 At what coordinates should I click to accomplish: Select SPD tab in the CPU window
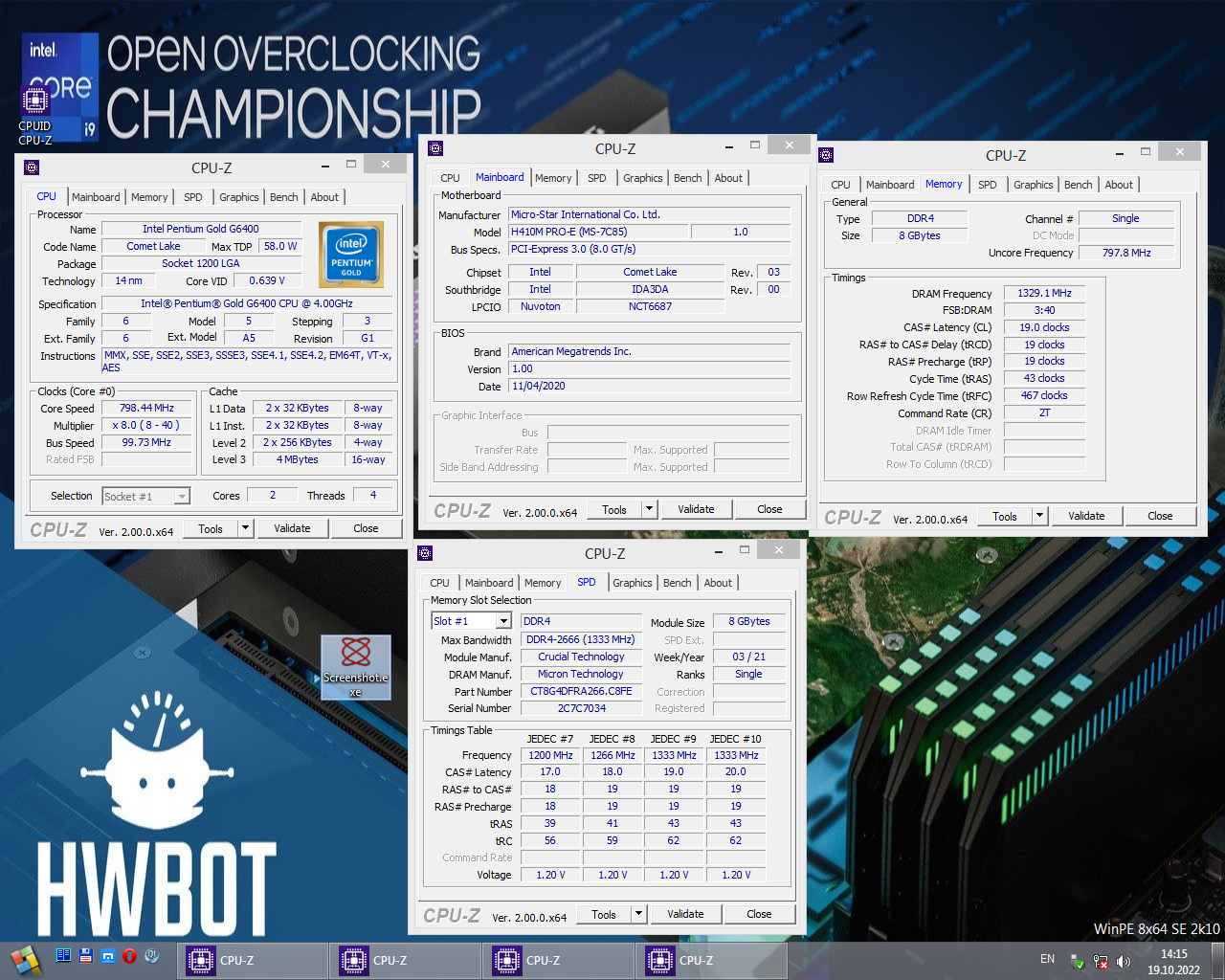coord(192,197)
